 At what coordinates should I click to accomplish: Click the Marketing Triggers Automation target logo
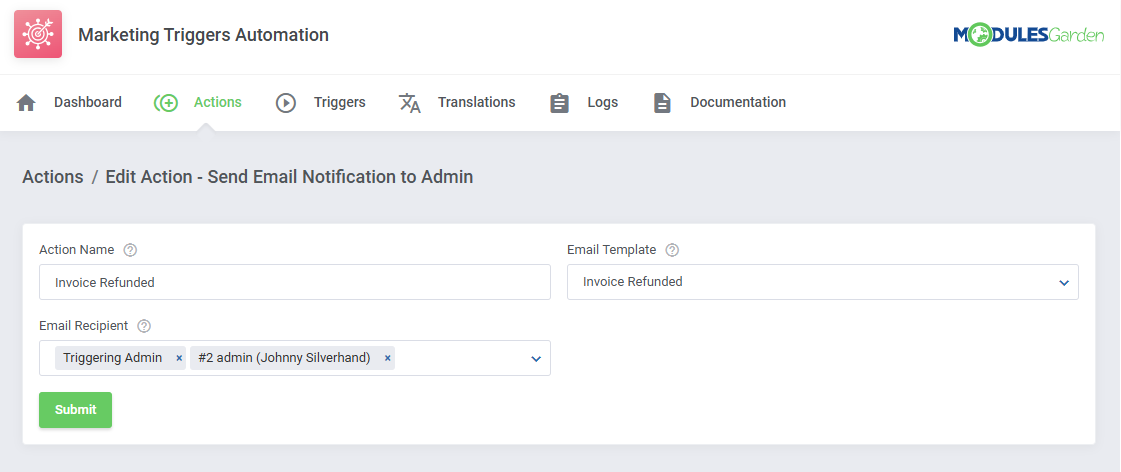click(x=38, y=34)
